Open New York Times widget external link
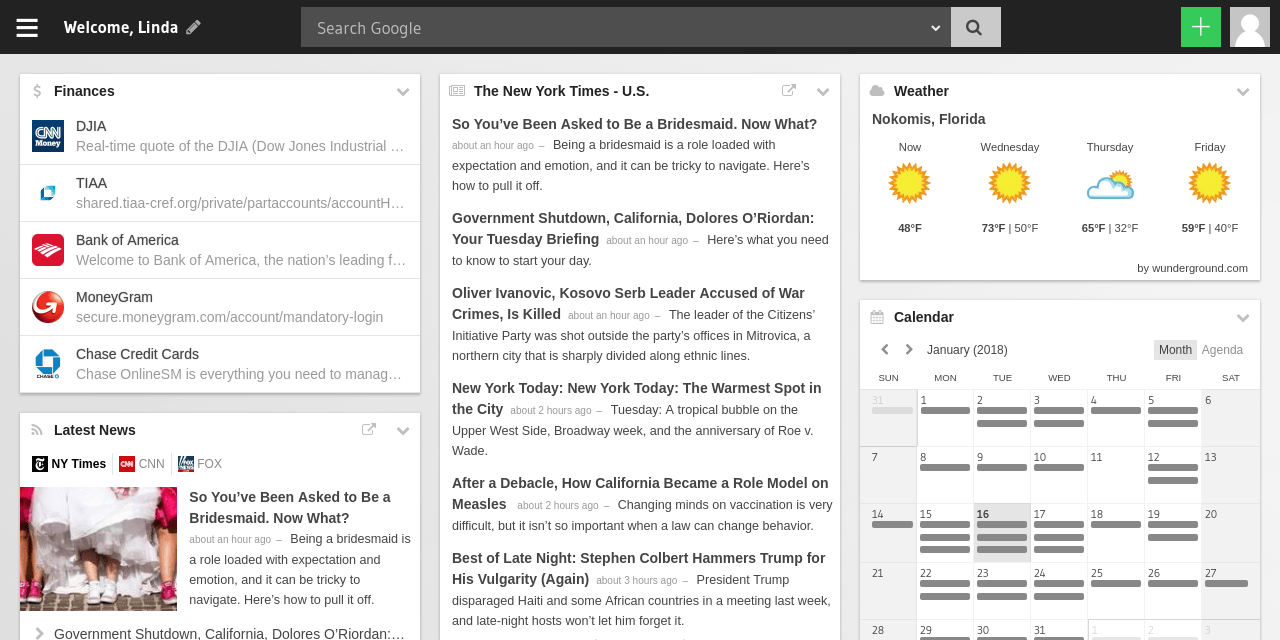 789,90
